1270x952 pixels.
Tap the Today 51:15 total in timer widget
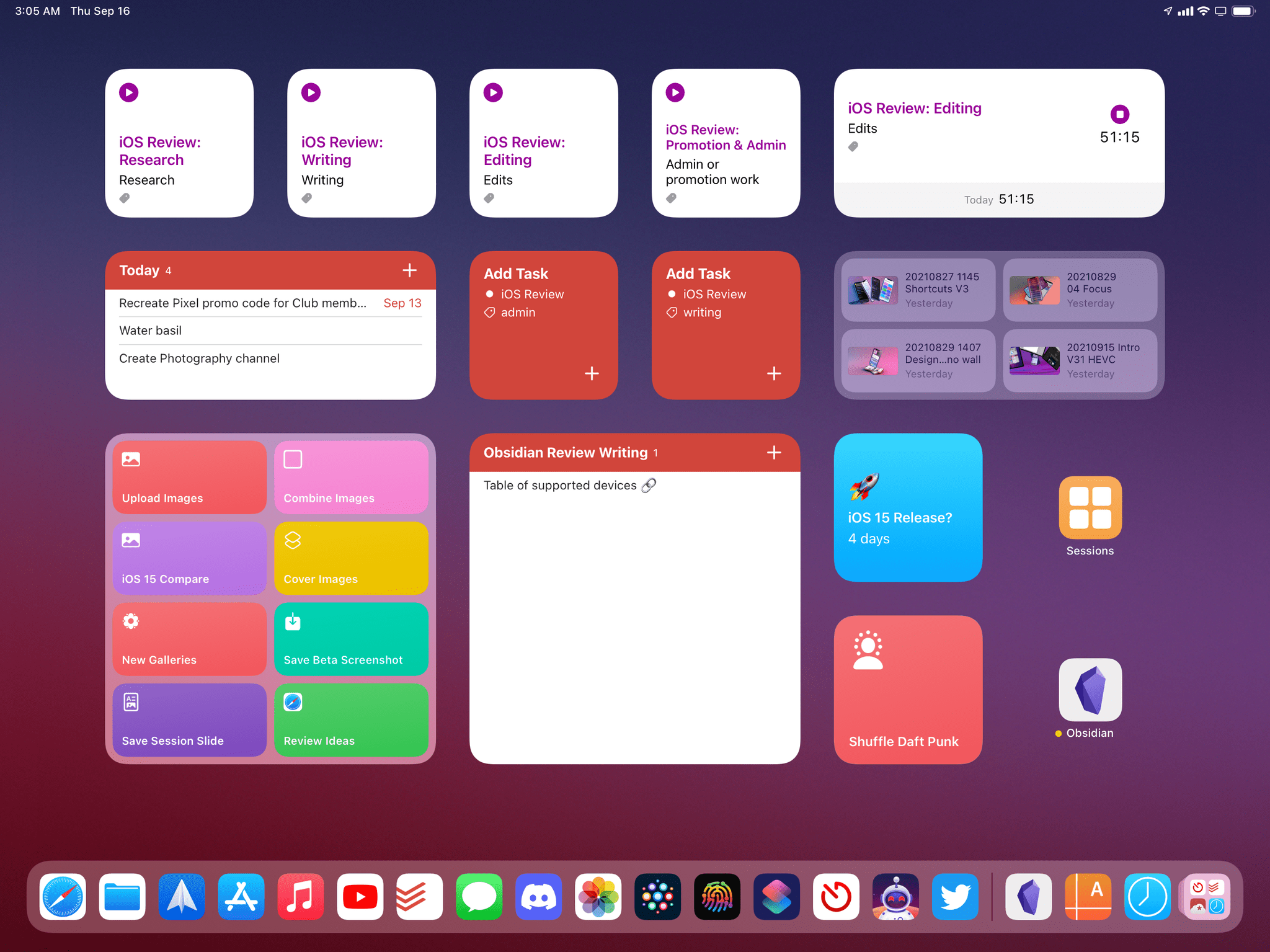pyautogui.click(x=999, y=199)
